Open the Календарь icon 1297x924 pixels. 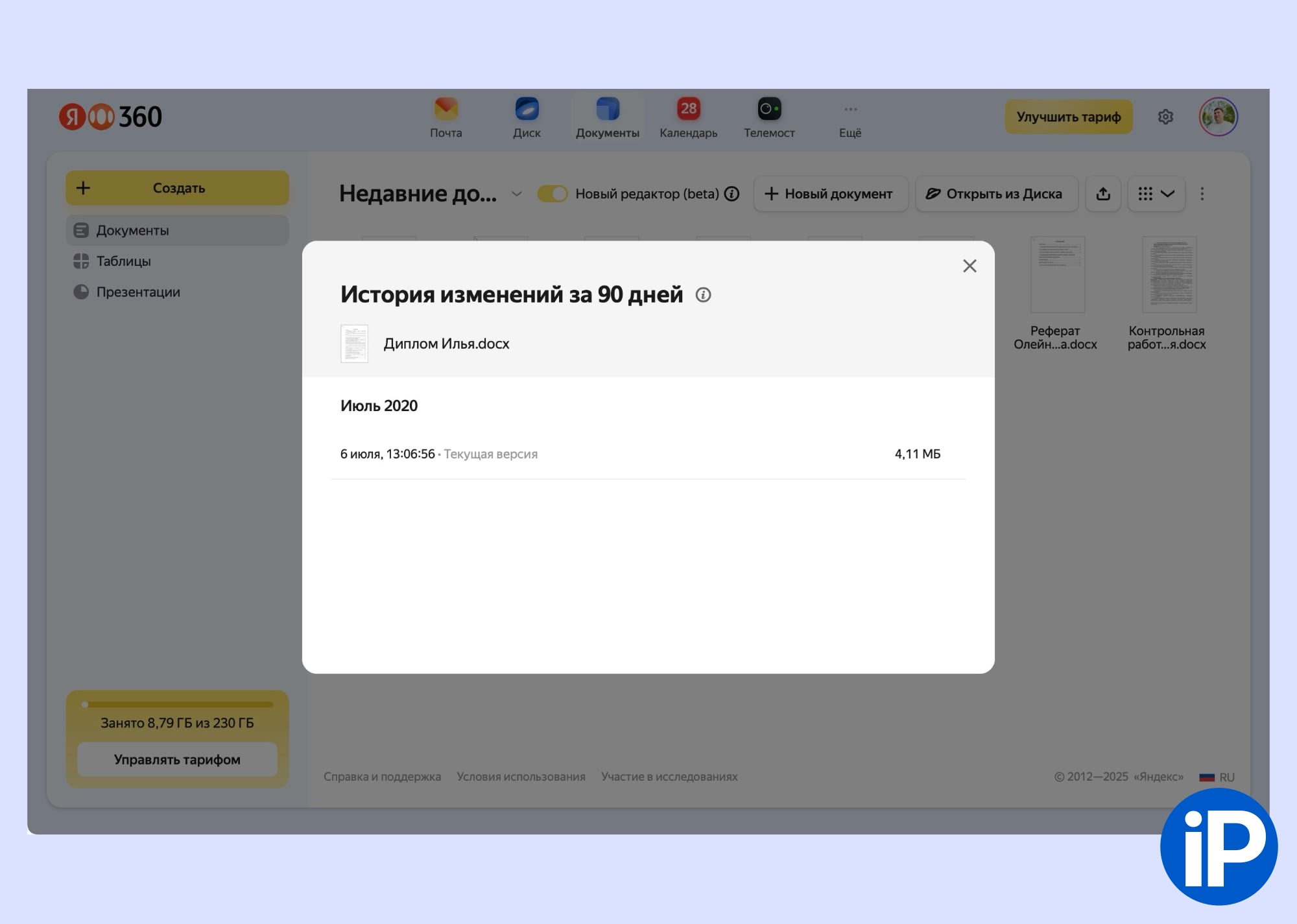pyautogui.click(x=688, y=110)
